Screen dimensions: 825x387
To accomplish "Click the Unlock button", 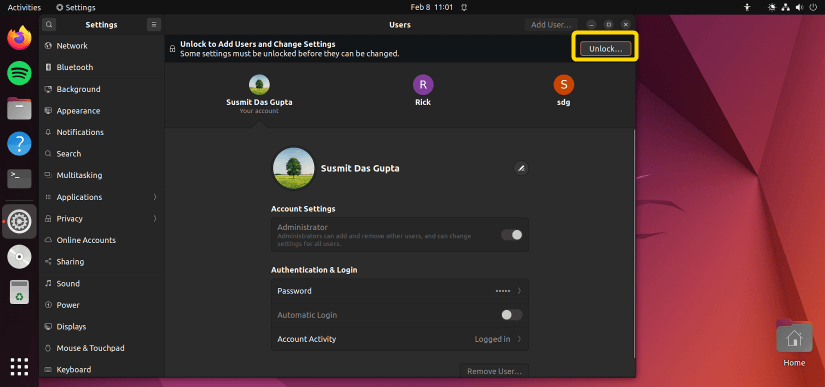I will point(606,48).
